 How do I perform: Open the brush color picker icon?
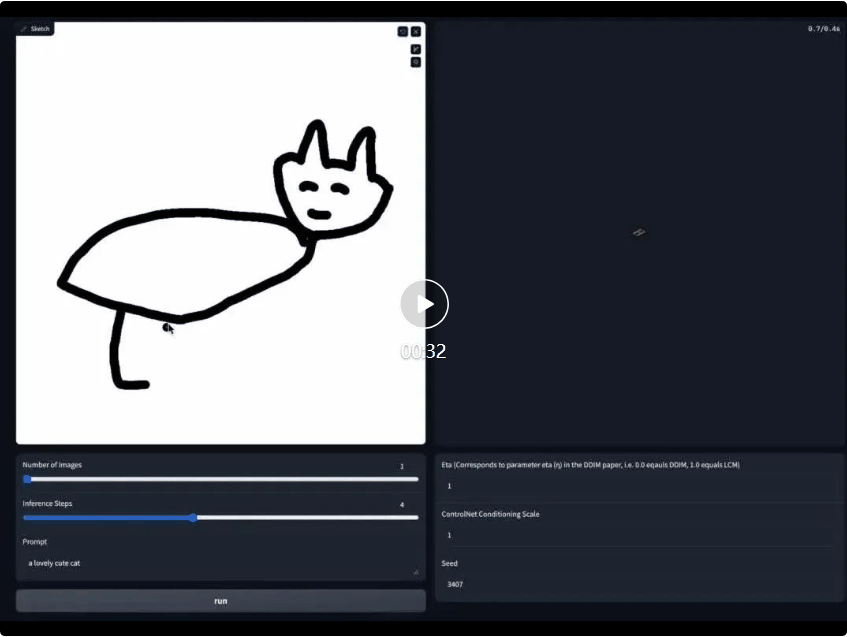coord(416,62)
